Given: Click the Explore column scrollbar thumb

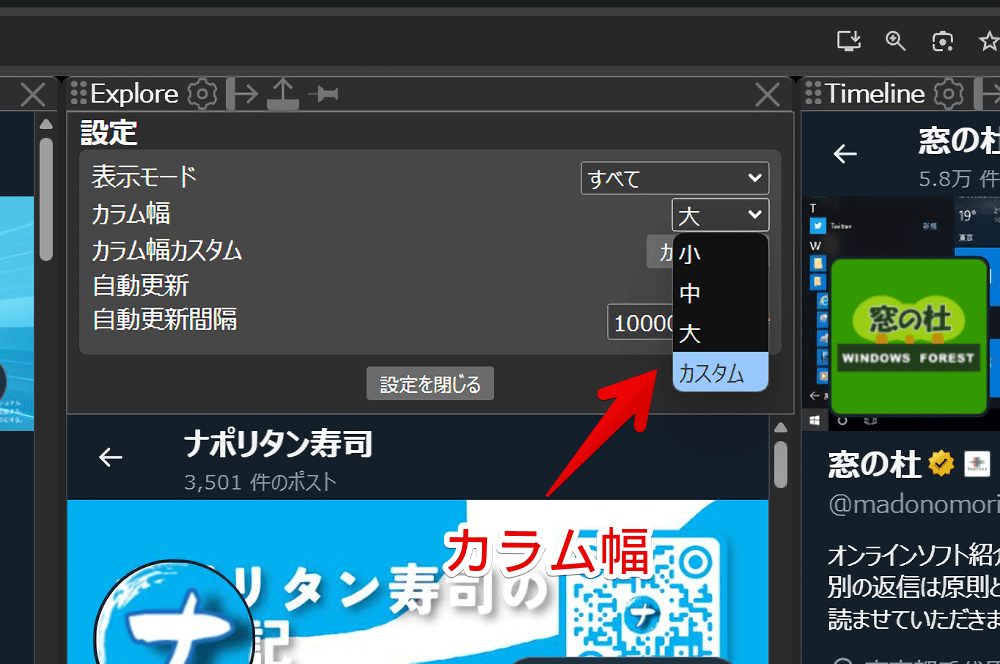Looking at the screenshot, I should (x=780, y=464).
